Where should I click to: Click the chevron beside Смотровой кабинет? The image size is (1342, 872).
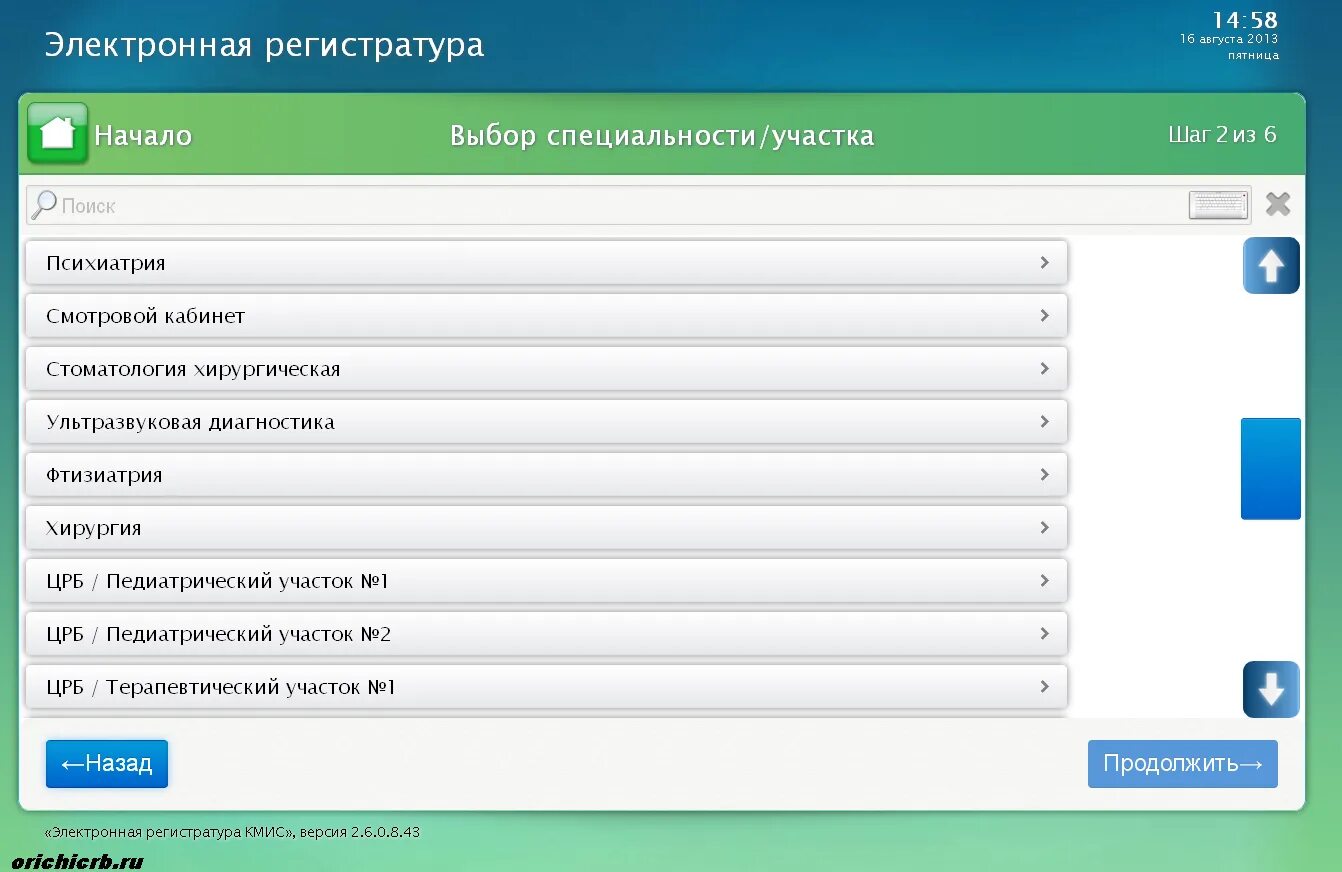[x=1045, y=315]
